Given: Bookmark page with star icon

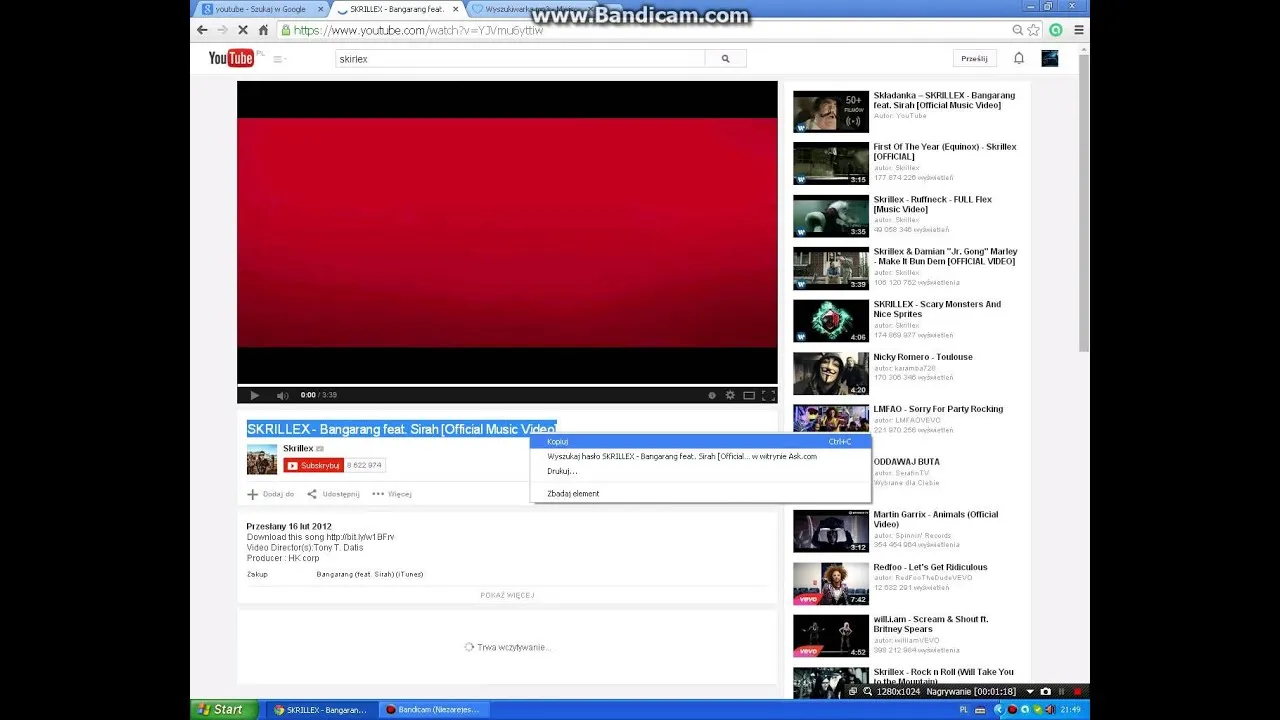Looking at the screenshot, I should (x=1034, y=30).
